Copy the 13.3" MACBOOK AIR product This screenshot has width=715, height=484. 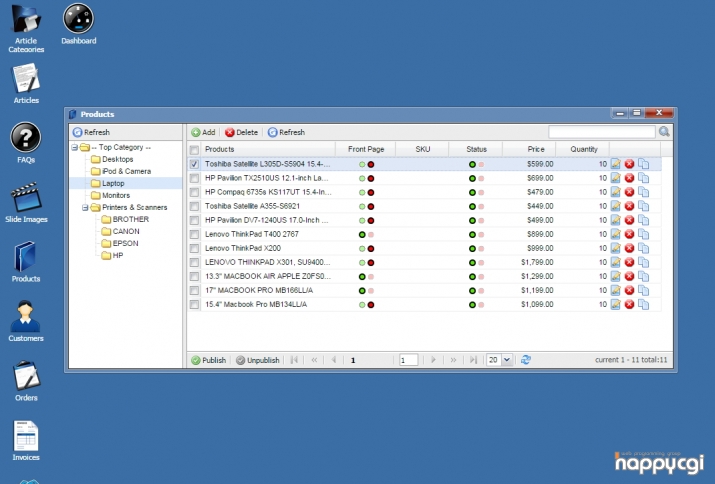tap(643, 276)
